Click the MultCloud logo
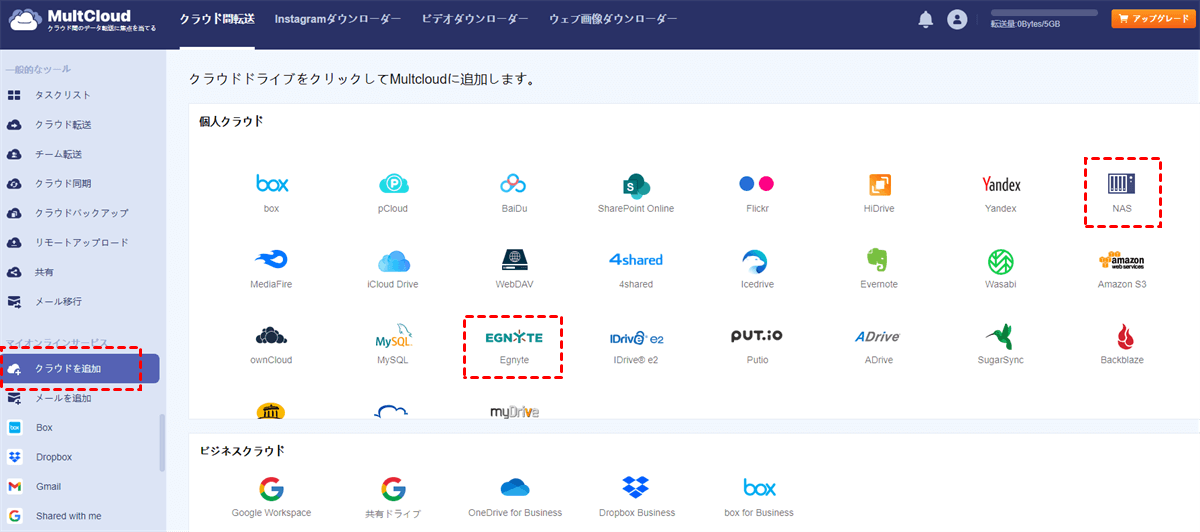 pos(82,19)
